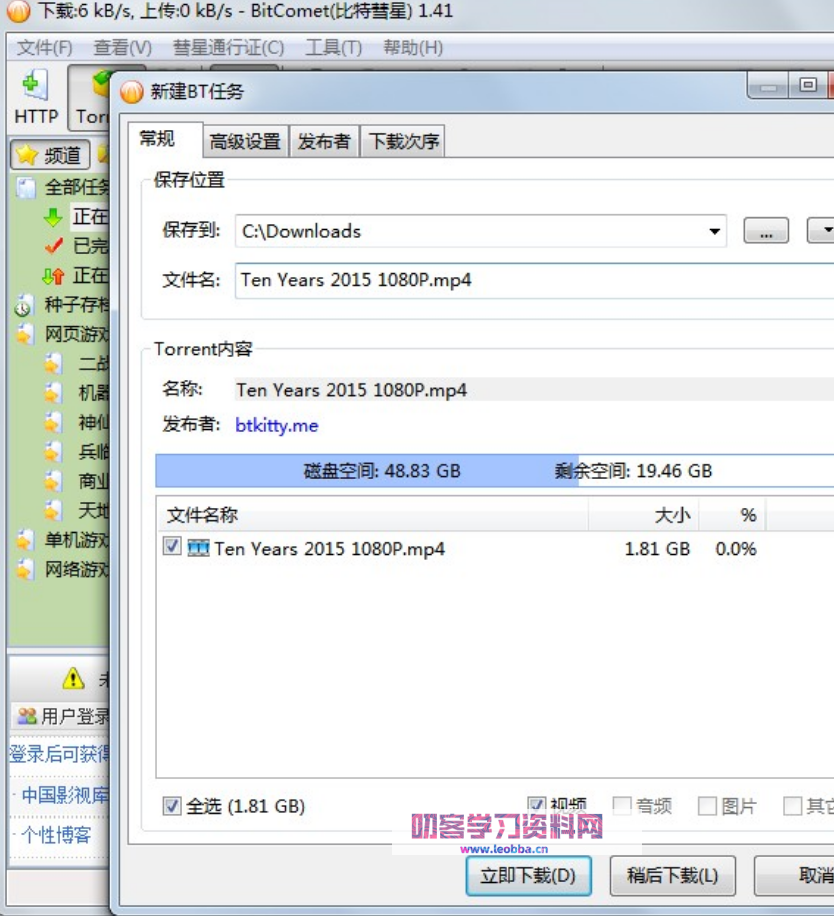Viewport: 834px width, 916px height.
Task: Click the yellow warning triangle icon
Action: pyautogui.click(x=73, y=679)
